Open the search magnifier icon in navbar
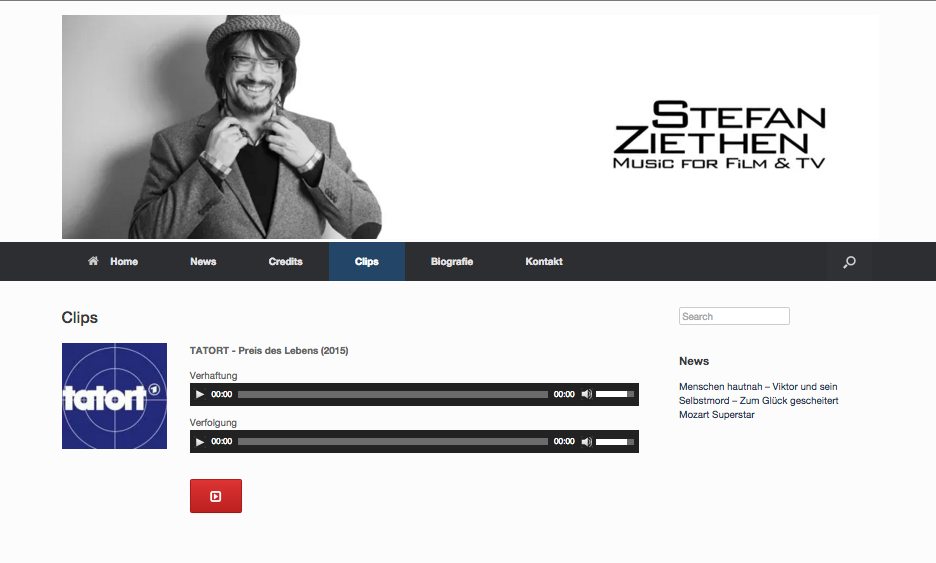This screenshot has width=936, height=563. pos(849,262)
